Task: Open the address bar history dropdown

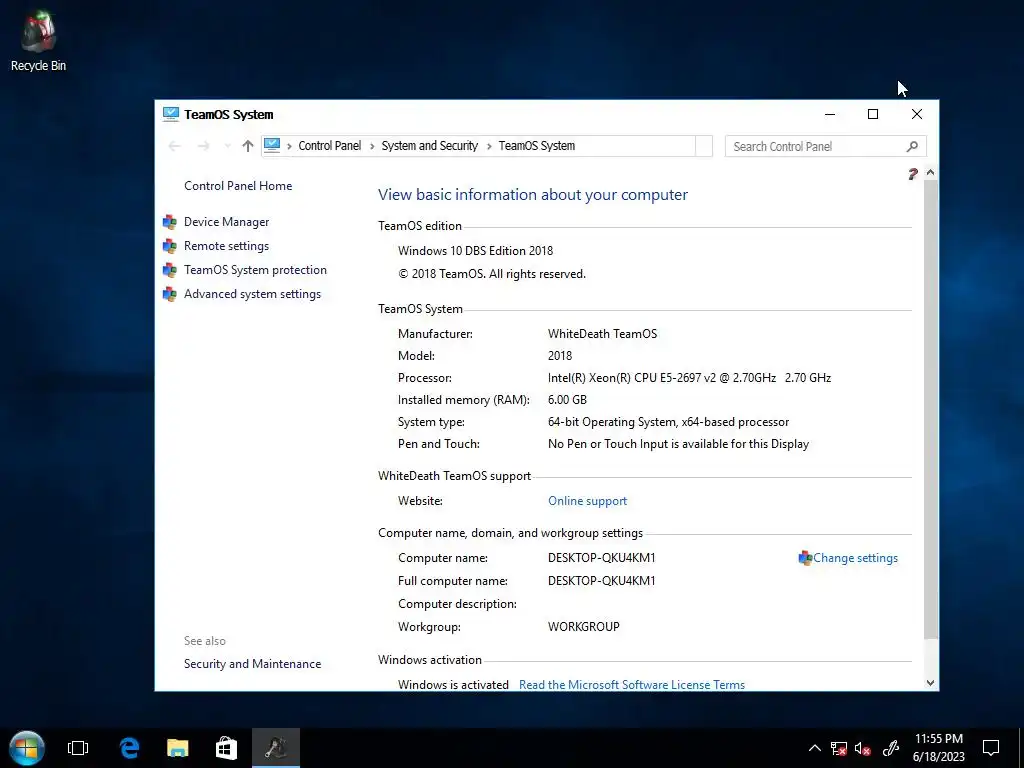Action: pos(704,146)
